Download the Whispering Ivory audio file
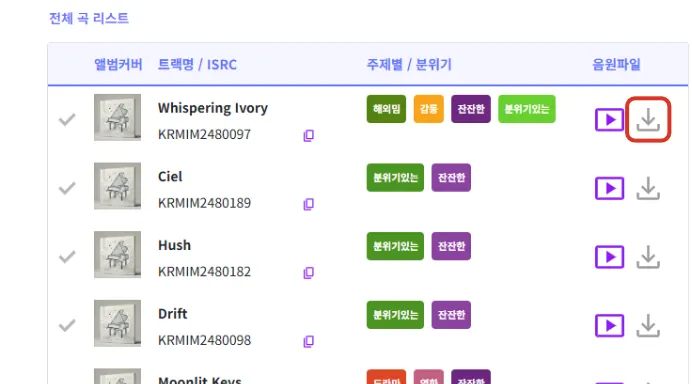 pyautogui.click(x=648, y=120)
